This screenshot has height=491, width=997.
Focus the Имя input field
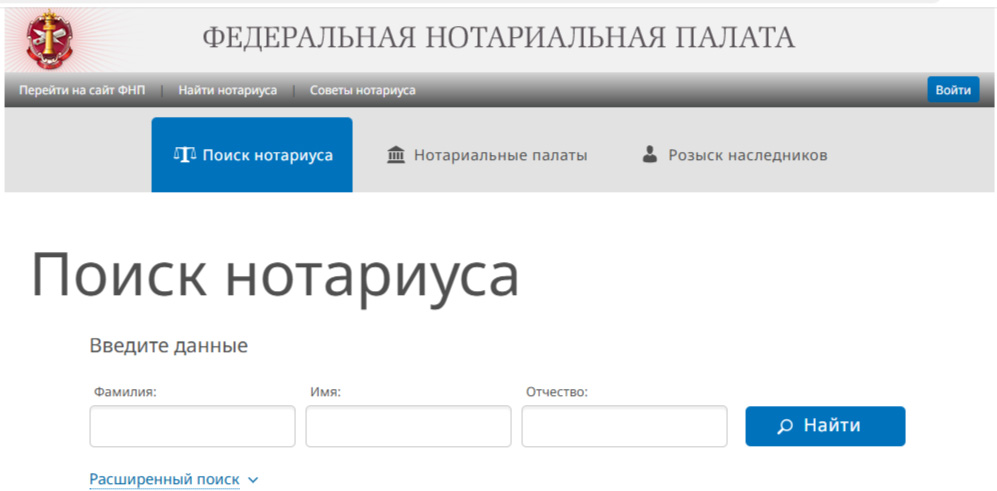pyautogui.click(x=408, y=426)
